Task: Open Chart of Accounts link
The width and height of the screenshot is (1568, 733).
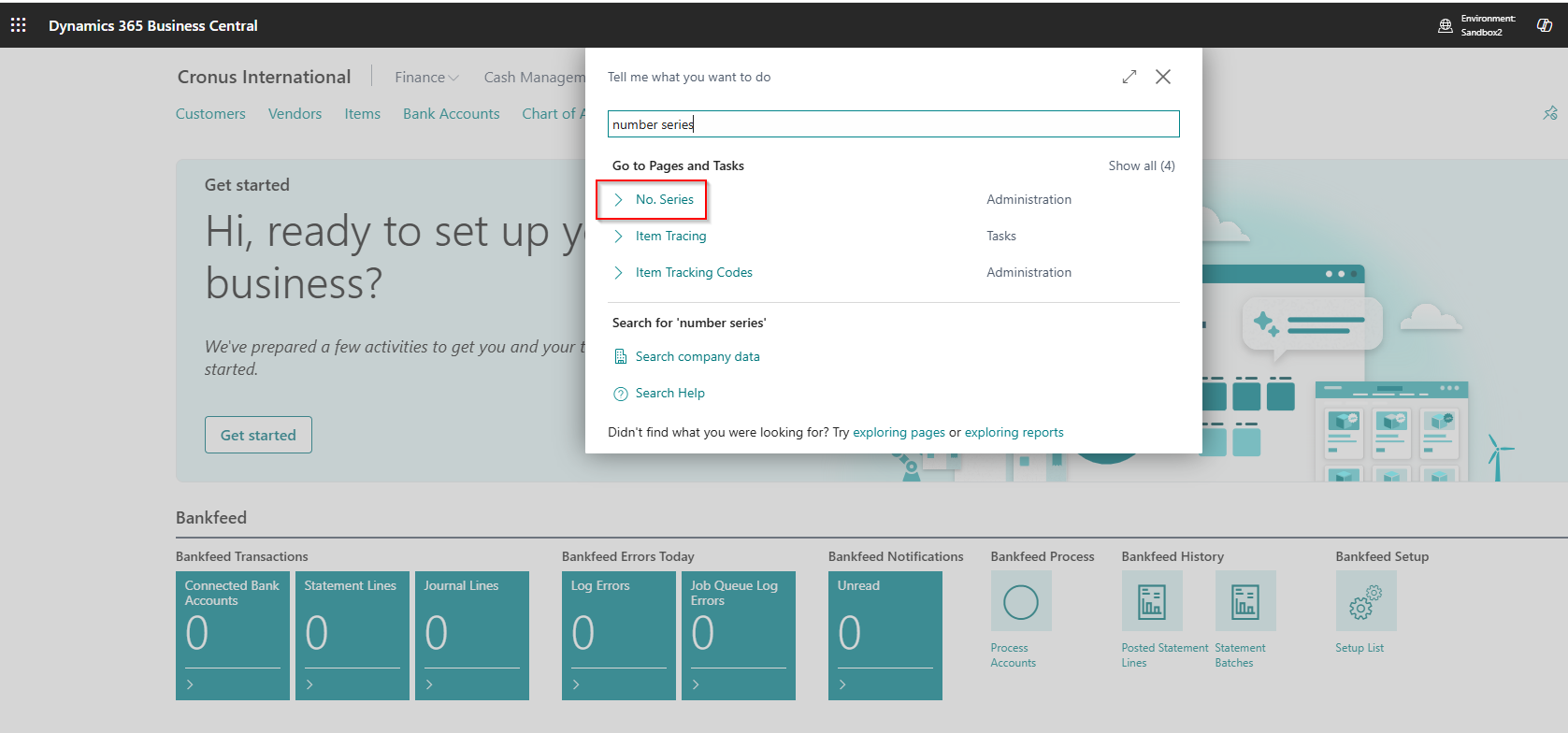Action: coord(554,113)
